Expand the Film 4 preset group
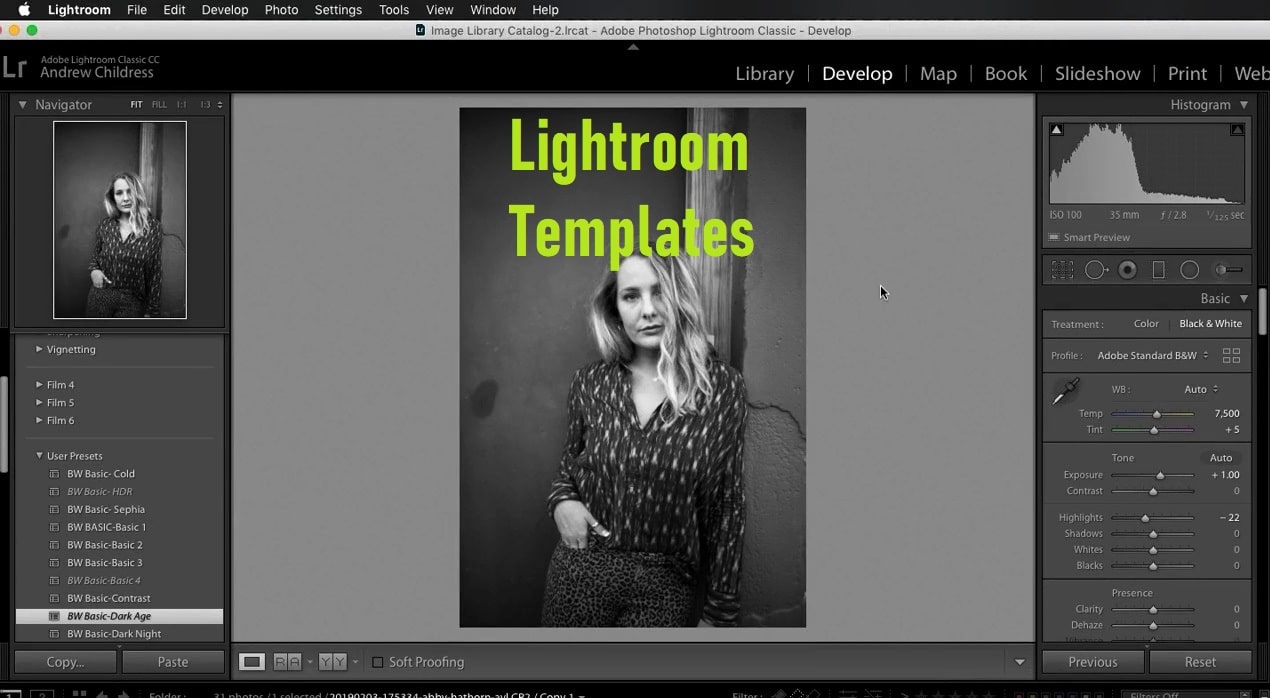The height and width of the screenshot is (698, 1270). 39,385
